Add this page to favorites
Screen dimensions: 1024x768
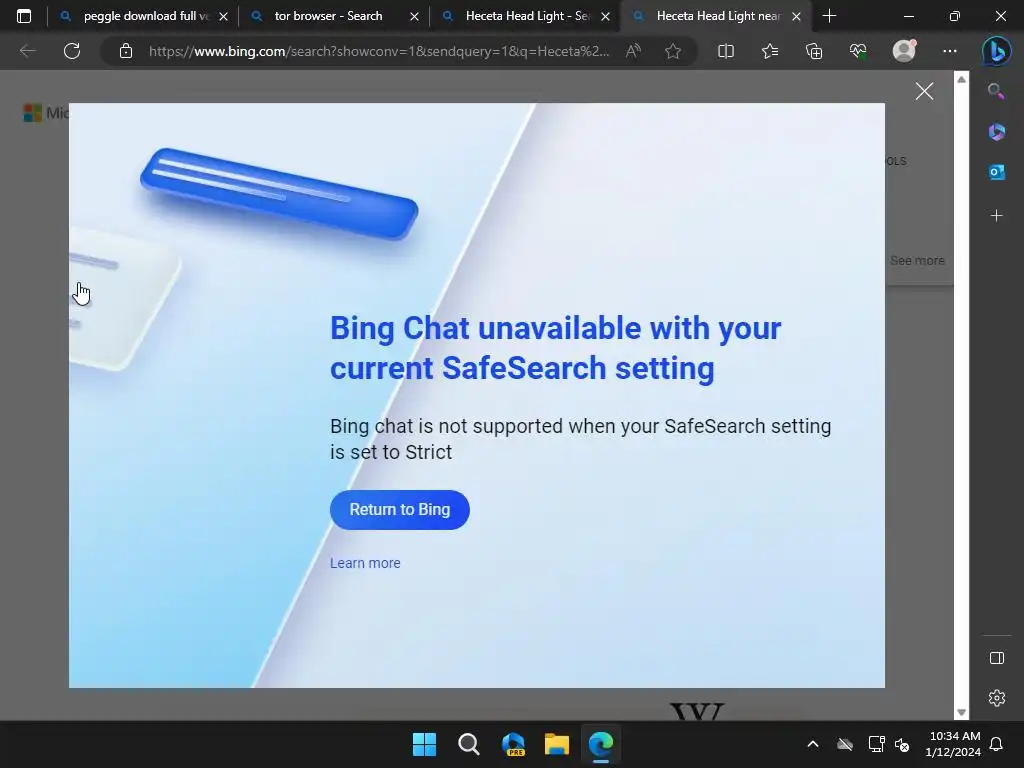coord(673,51)
